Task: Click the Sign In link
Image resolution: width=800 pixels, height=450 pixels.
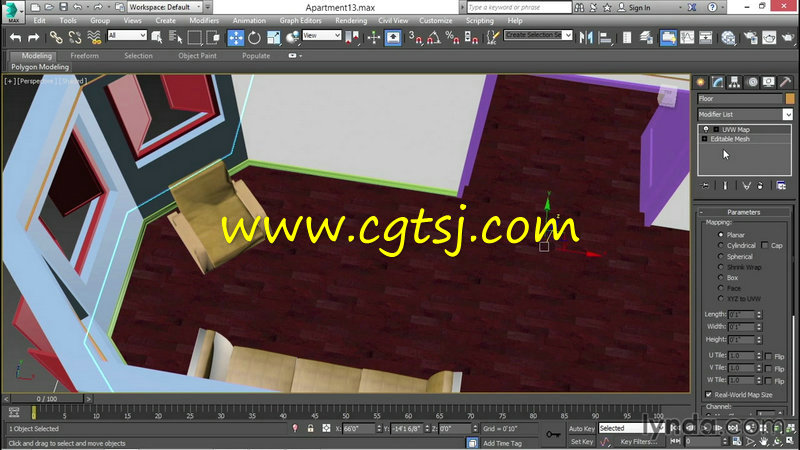Action: tap(639, 8)
